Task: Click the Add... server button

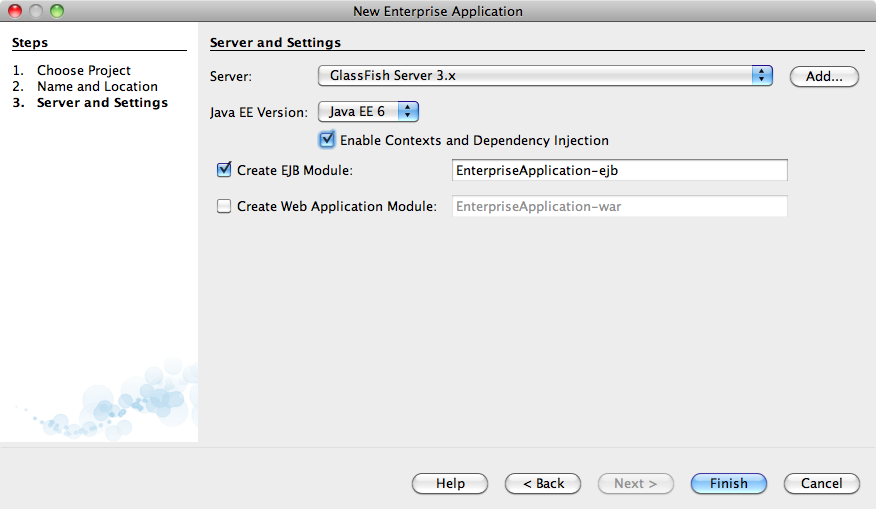Action: tap(824, 77)
